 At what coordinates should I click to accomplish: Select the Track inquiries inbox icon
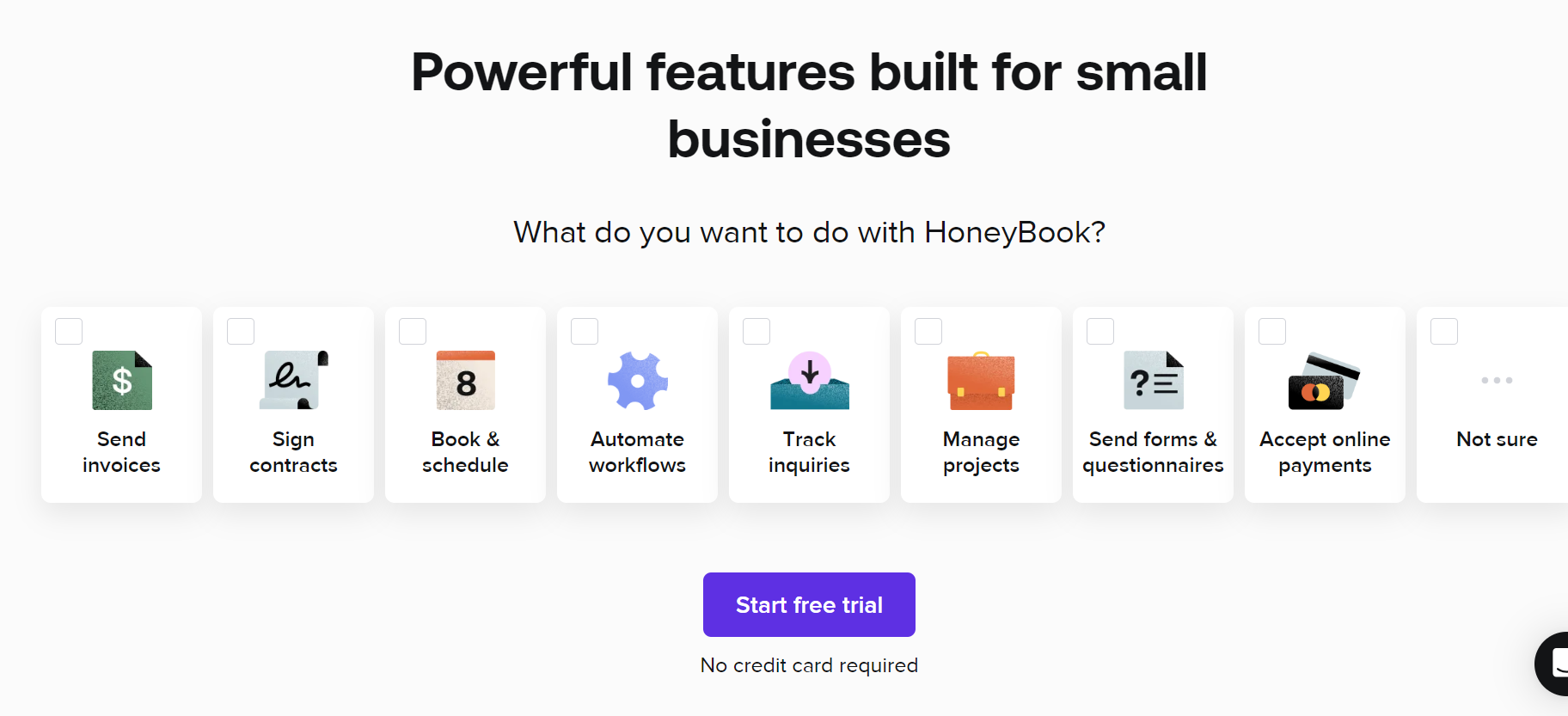coord(809,380)
